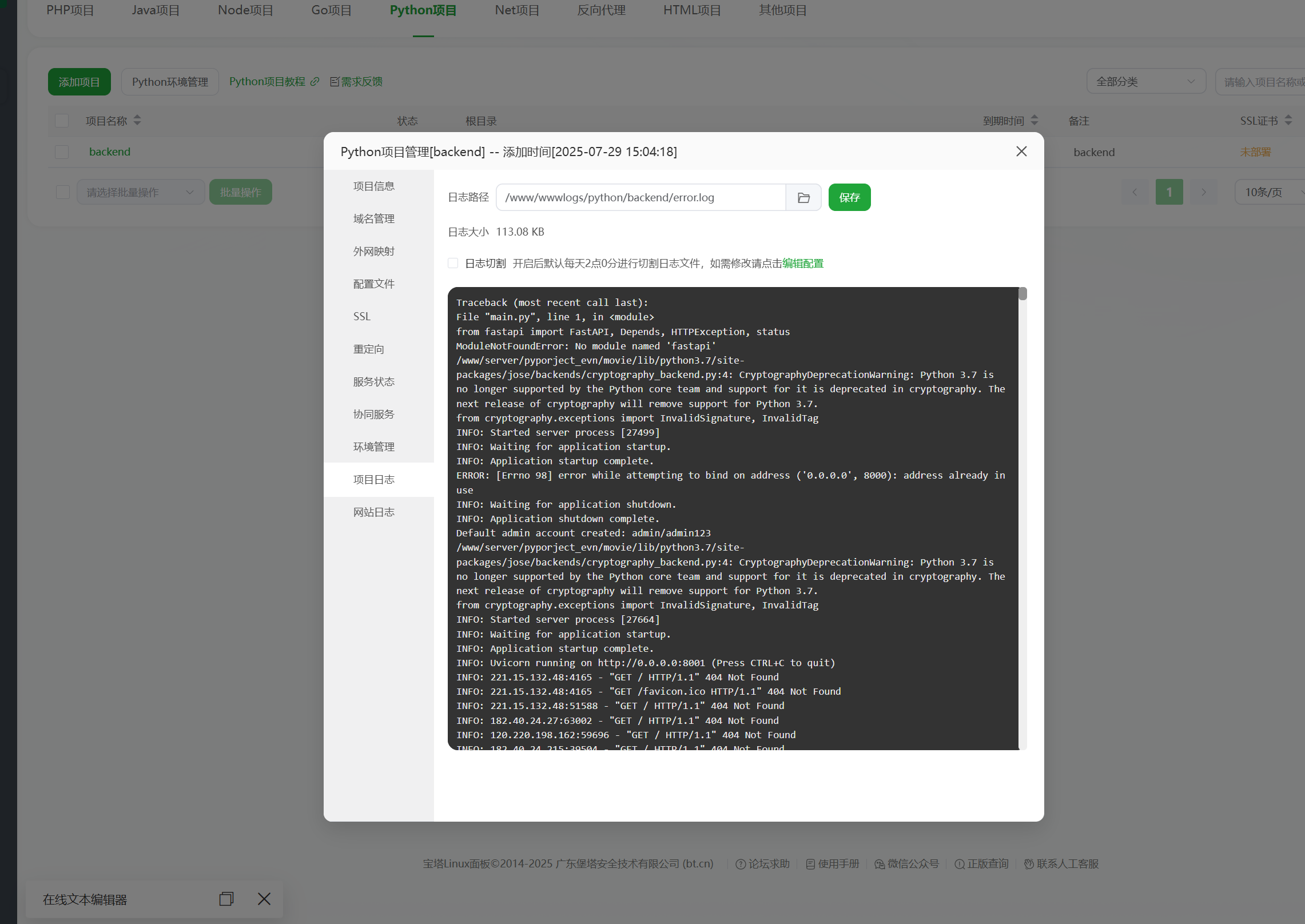Check the backend project row checkbox

pos(62,152)
